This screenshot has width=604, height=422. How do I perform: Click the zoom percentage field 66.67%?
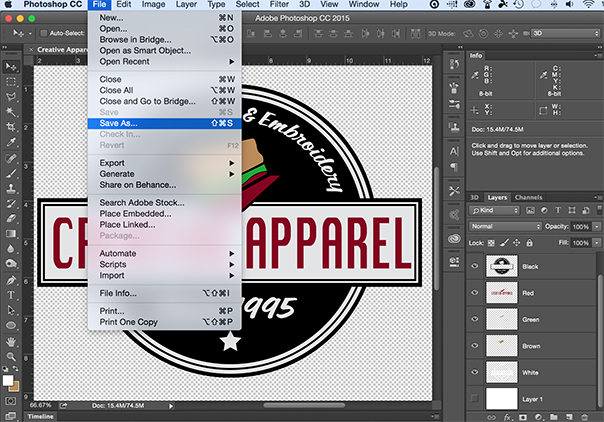coord(40,405)
